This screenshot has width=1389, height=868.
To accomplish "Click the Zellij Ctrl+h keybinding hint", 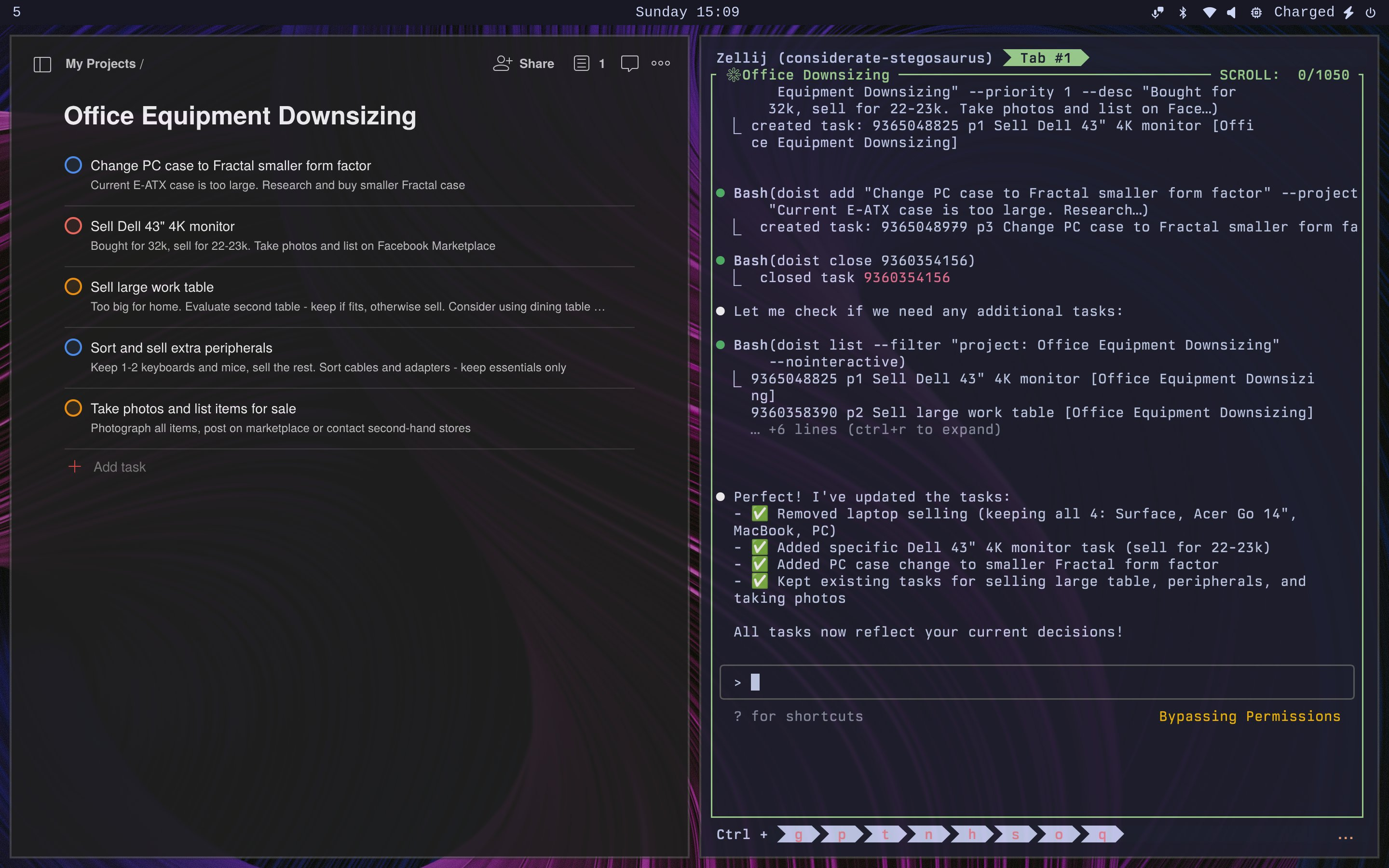I will click(972, 835).
